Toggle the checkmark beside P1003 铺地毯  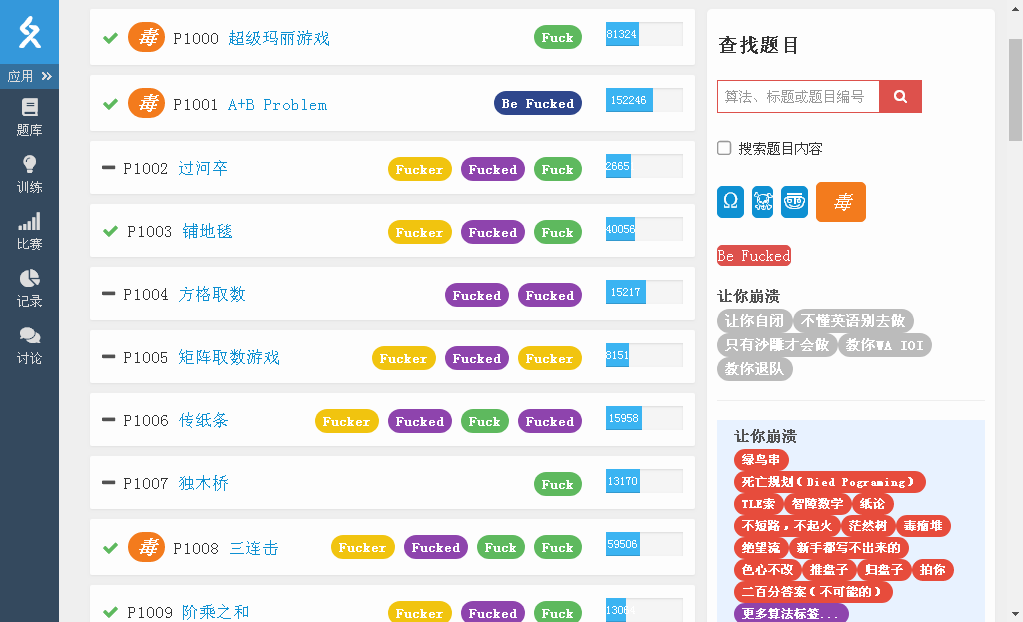click(109, 231)
